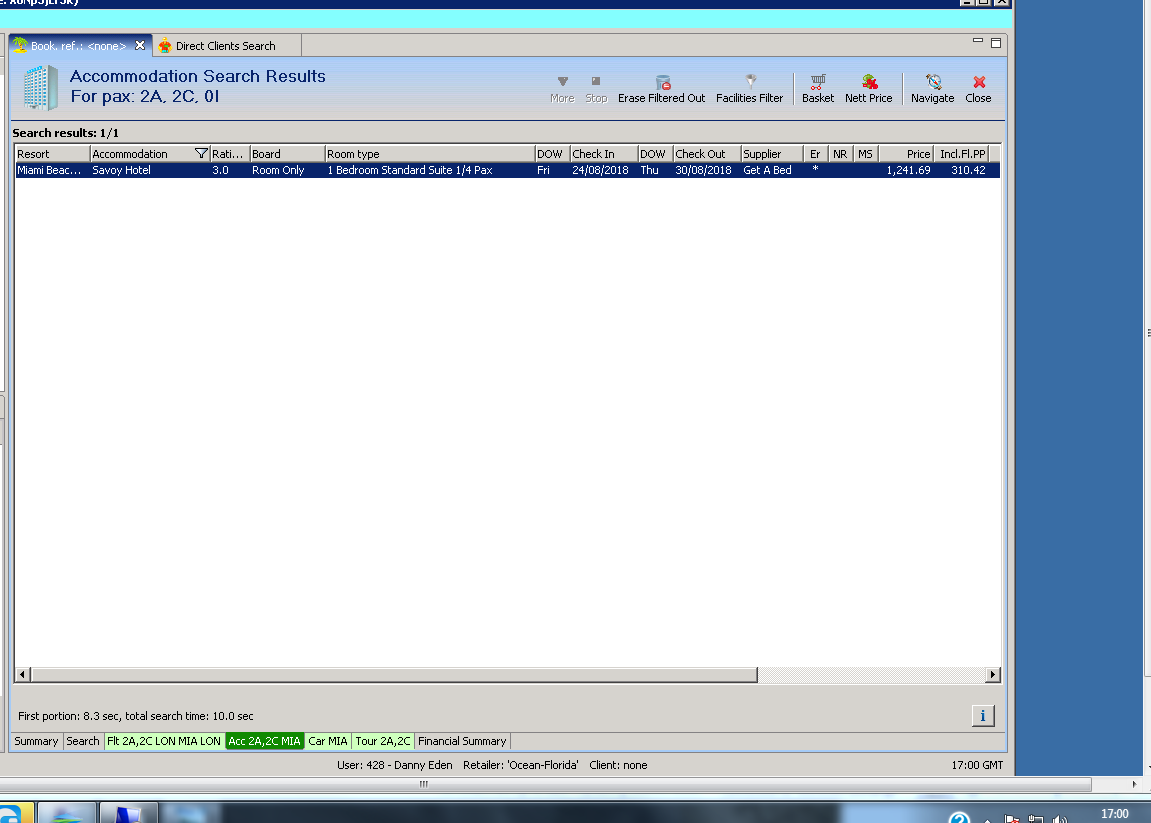Click the results table horizontal scrollbar thumb
The image size is (1151, 823).
[394, 675]
